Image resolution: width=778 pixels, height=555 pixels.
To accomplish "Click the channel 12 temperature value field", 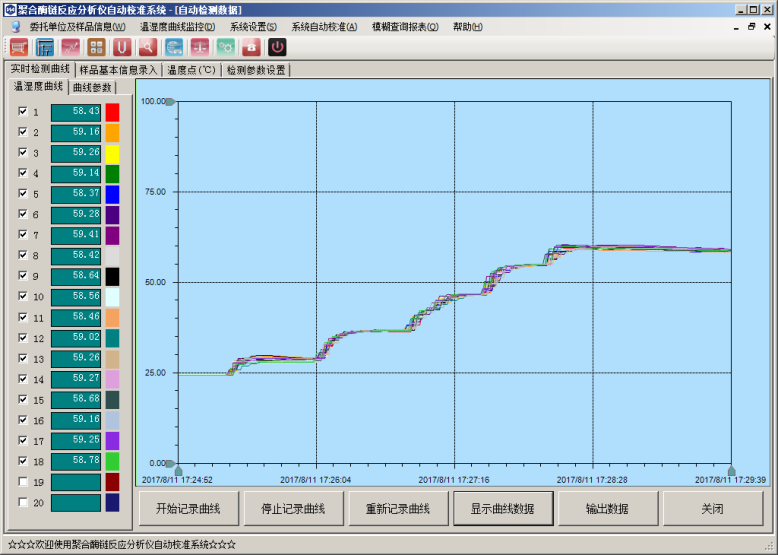I will [76, 338].
